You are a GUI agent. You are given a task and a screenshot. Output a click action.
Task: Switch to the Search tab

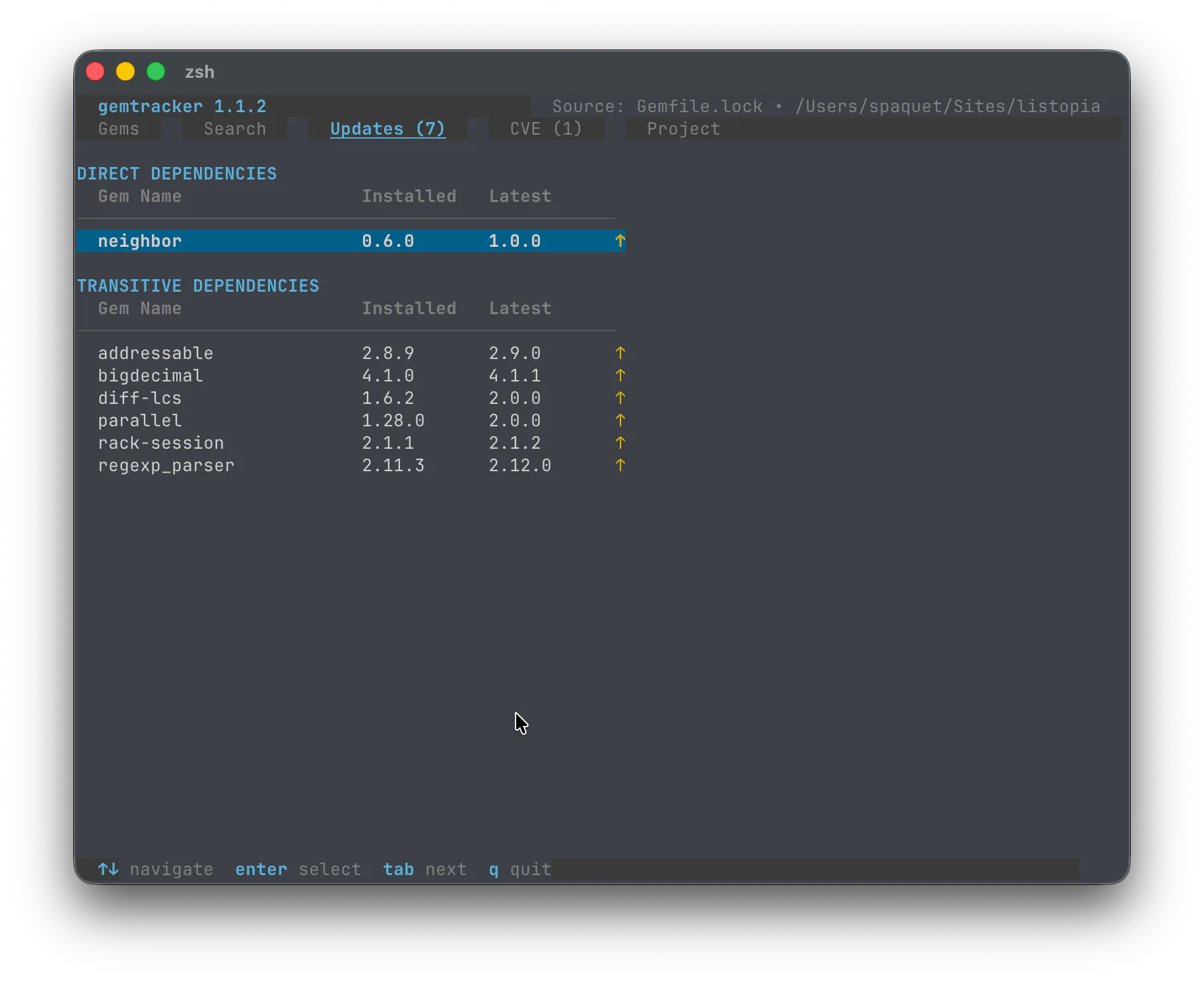pyautogui.click(x=235, y=129)
